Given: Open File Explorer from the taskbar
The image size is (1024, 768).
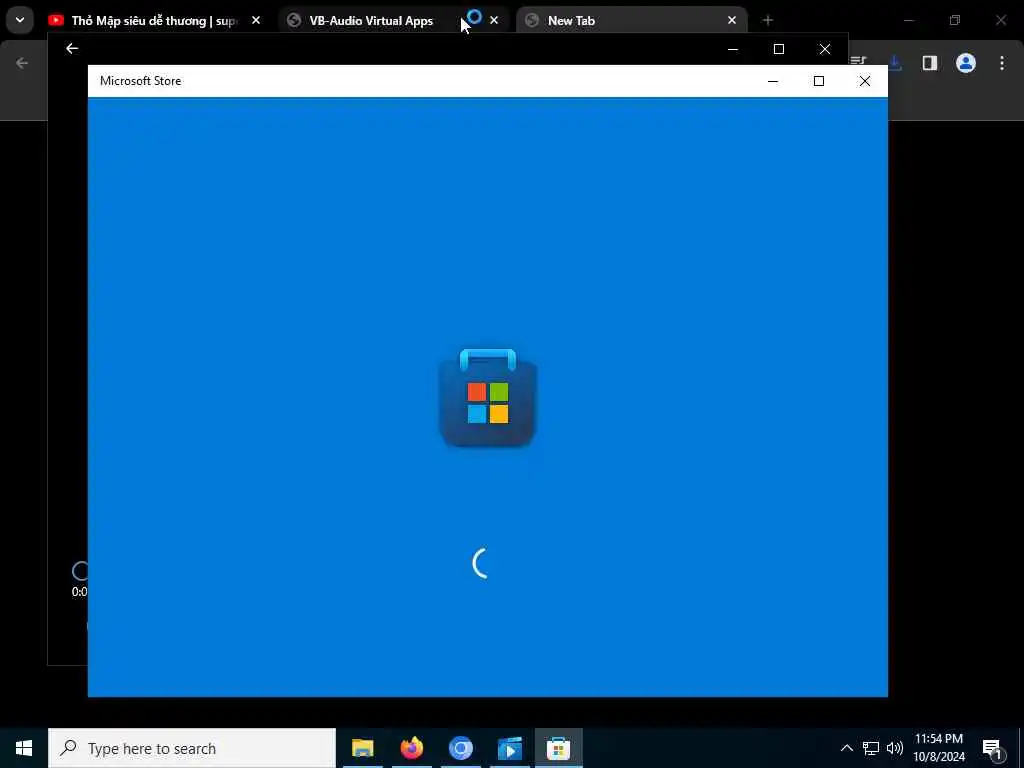Looking at the screenshot, I should point(362,748).
